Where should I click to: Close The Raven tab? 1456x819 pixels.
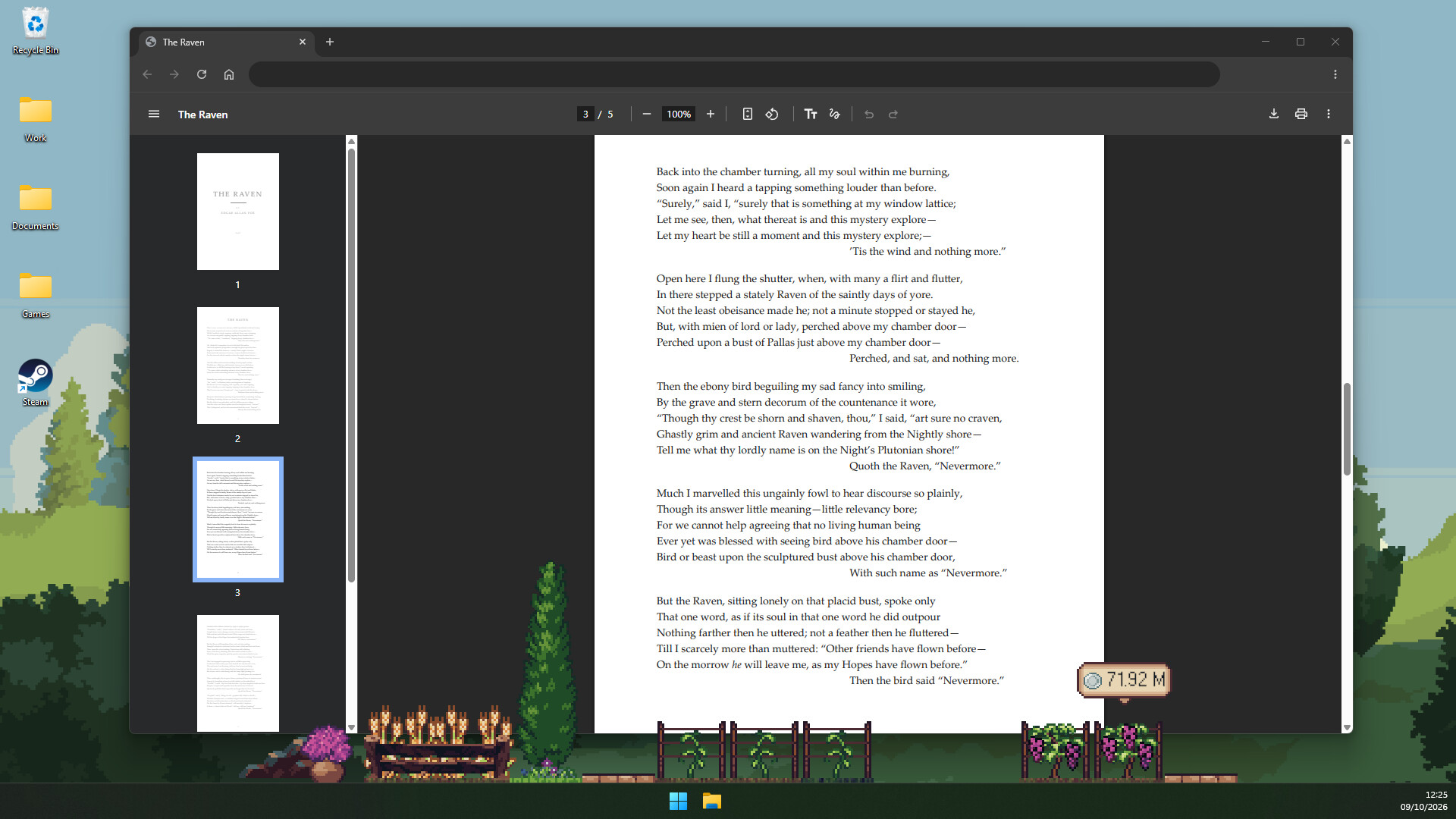[303, 42]
